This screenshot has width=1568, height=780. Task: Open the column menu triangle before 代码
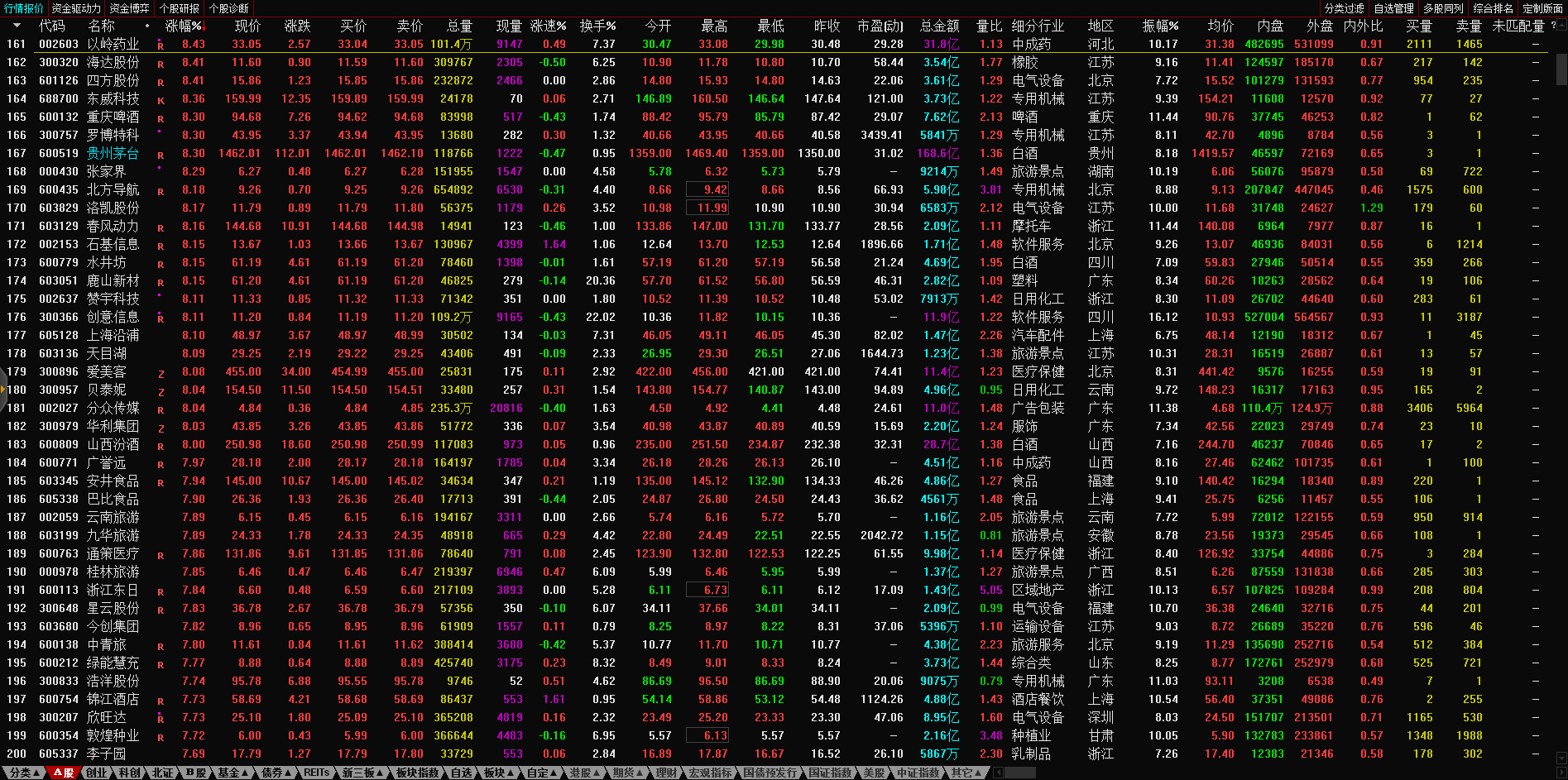point(18,26)
